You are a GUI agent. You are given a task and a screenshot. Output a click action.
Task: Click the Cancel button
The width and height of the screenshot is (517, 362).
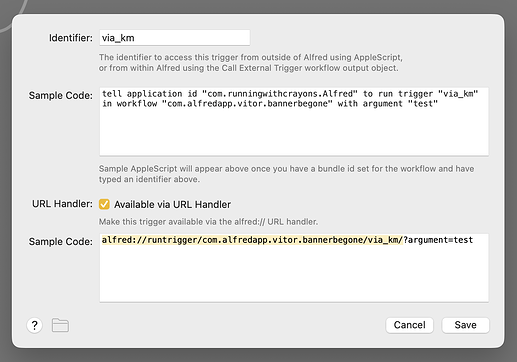point(409,325)
